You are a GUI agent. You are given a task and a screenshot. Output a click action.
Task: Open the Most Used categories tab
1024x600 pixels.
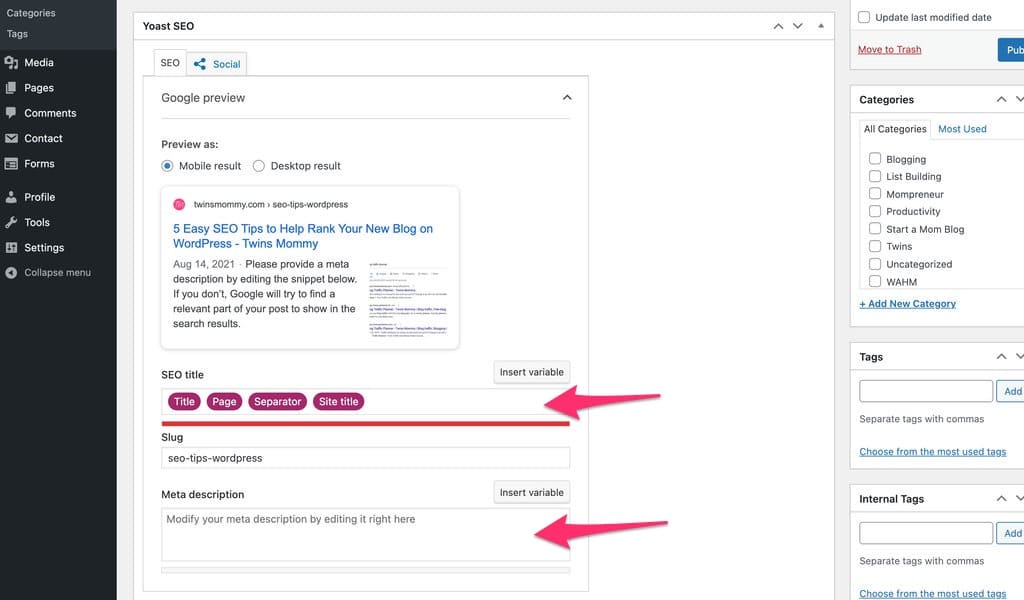962,129
